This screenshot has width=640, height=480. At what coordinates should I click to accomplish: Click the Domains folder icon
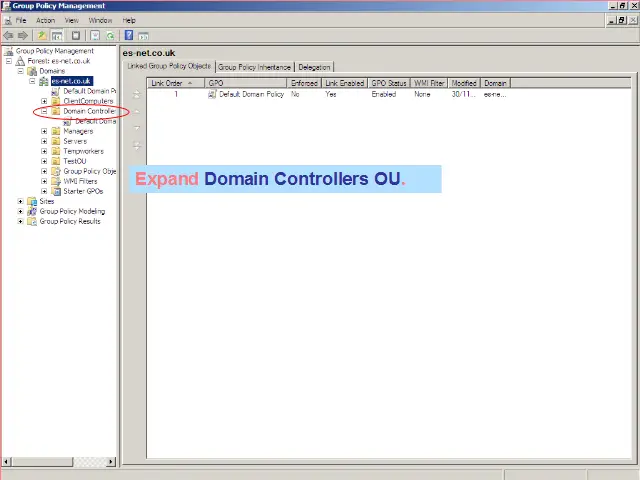point(32,71)
